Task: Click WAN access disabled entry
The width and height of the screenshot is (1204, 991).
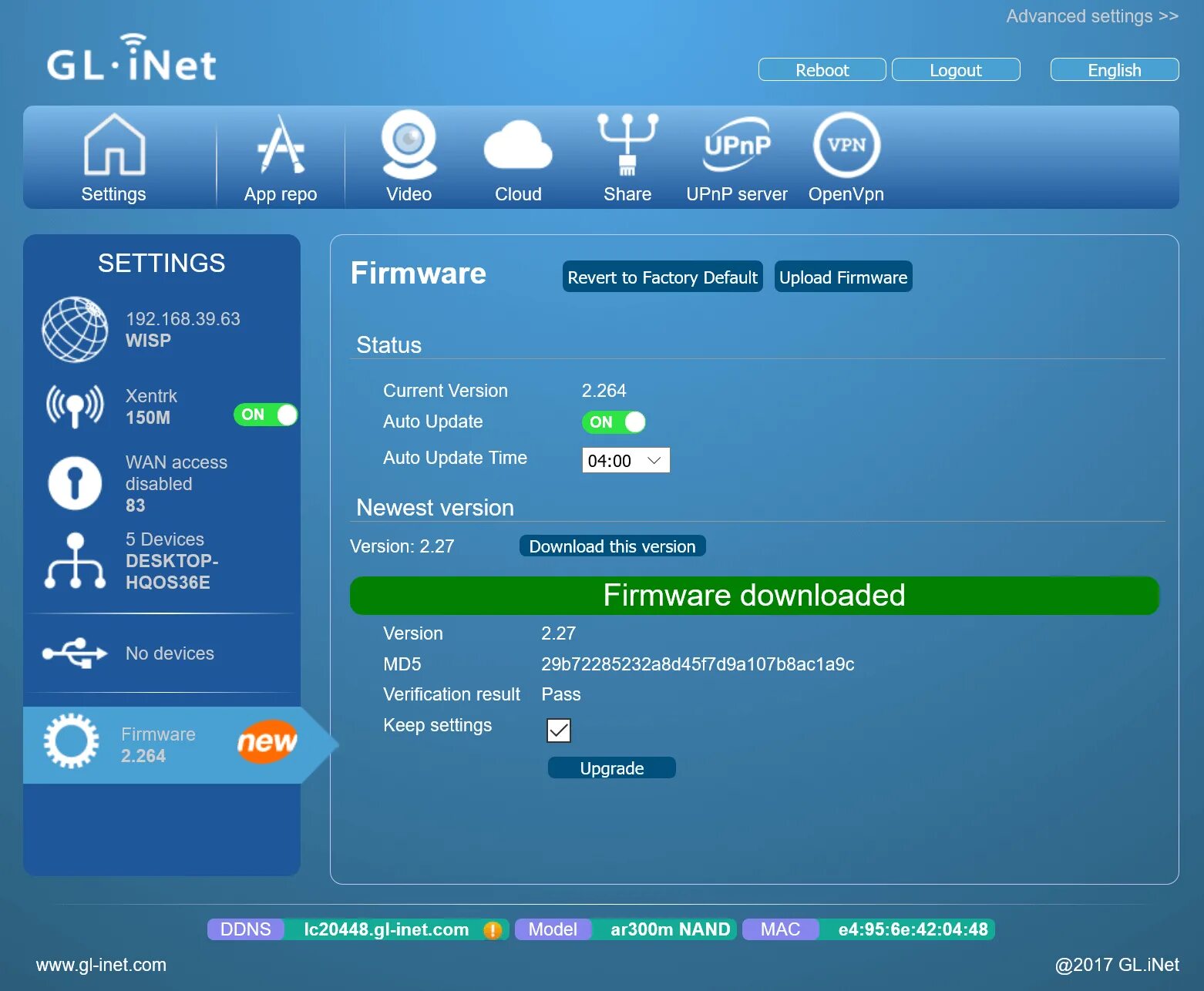Action: (177, 483)
